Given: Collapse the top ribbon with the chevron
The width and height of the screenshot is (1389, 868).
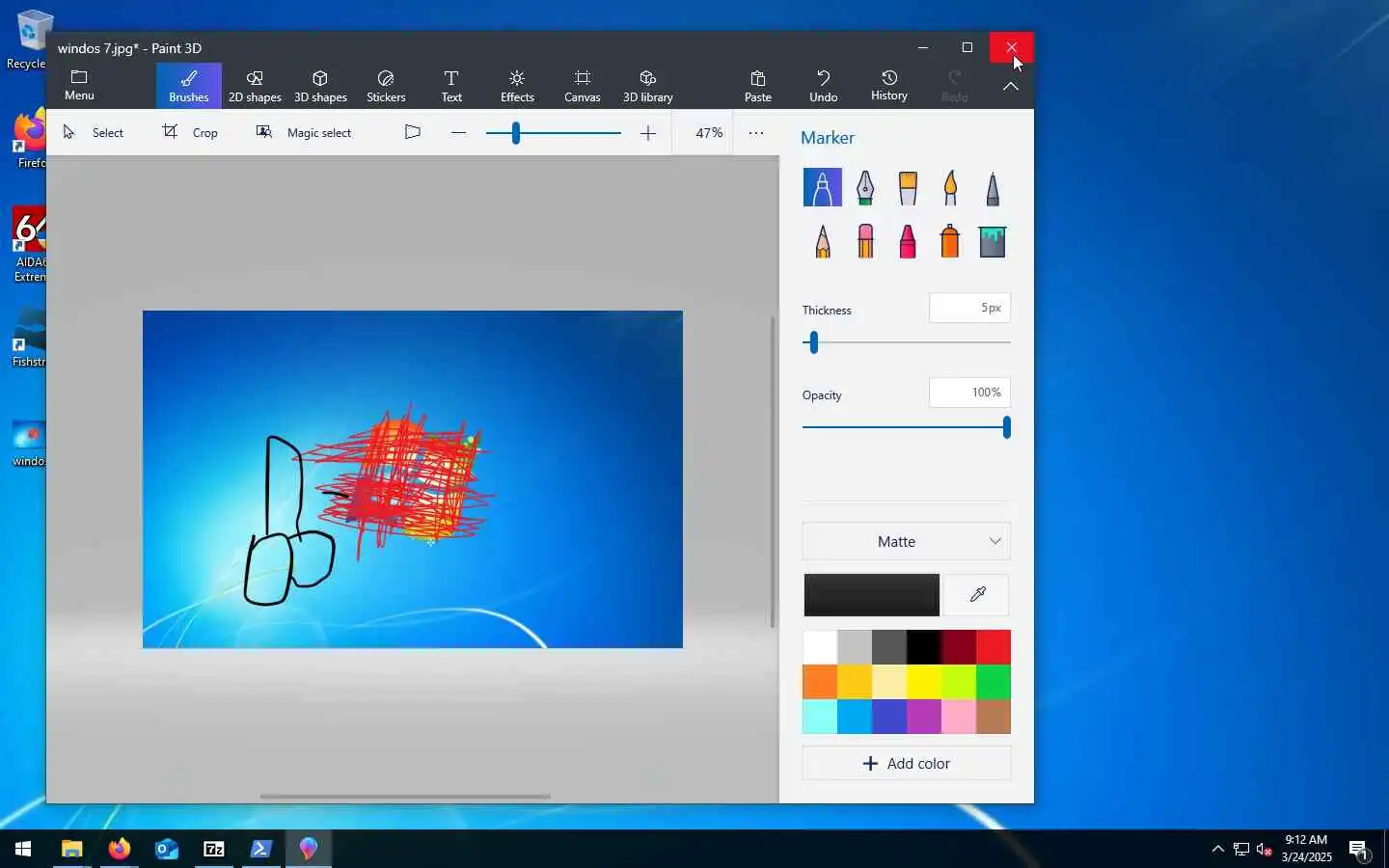Looking at the screenshot, I should (1011, 86).
